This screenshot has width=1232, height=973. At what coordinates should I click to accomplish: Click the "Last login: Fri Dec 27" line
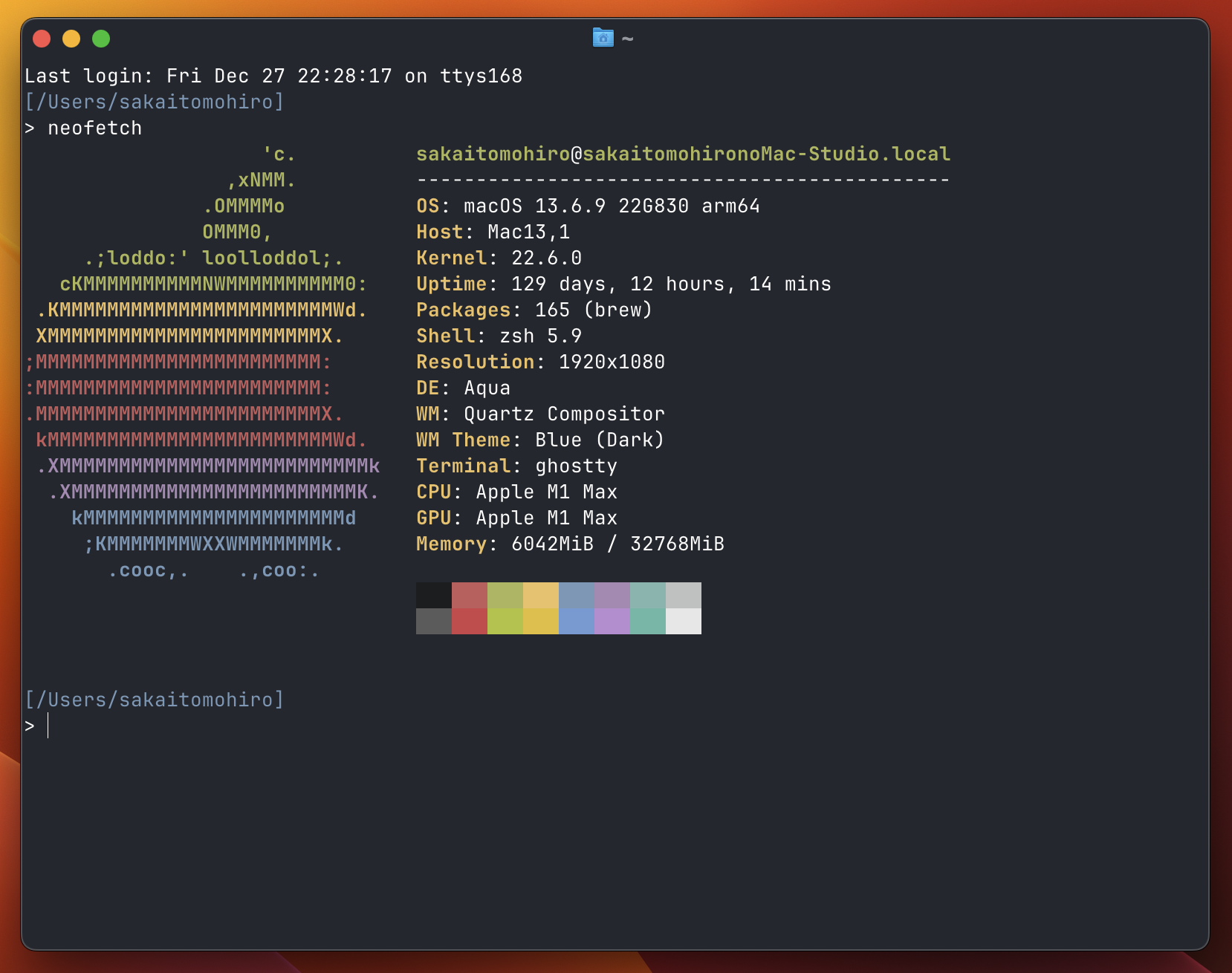(x=273, y=76)
